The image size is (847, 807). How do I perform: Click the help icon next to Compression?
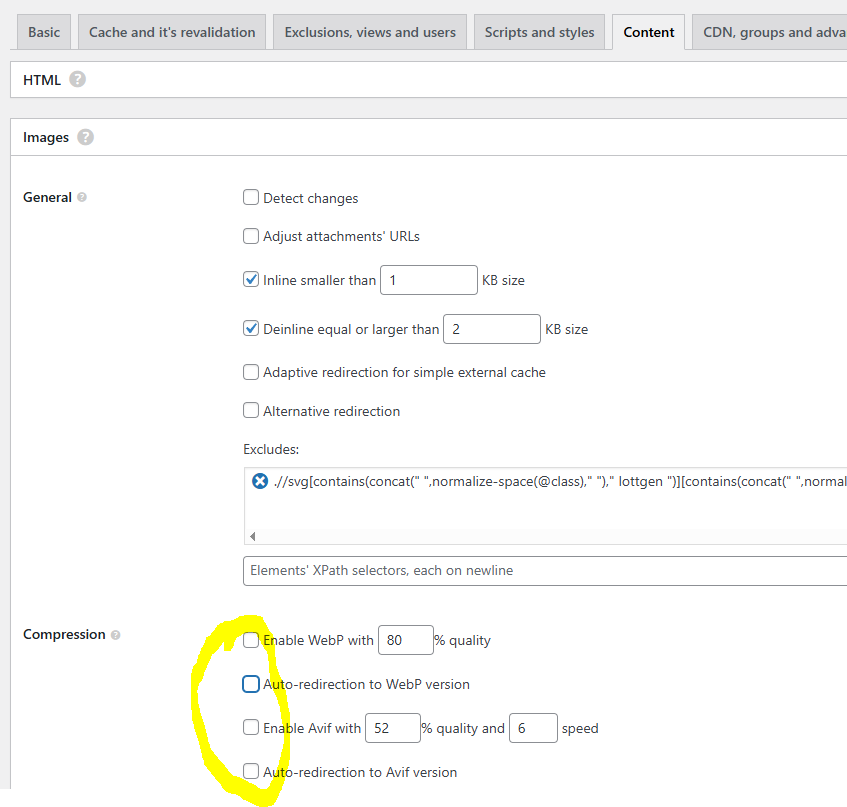(115, 635)
